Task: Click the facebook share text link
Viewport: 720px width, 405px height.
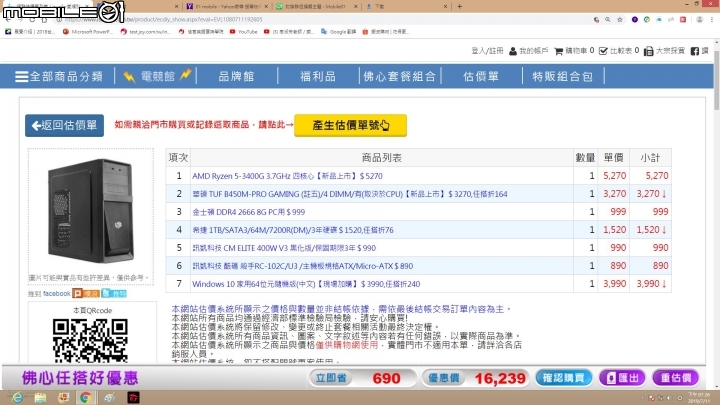Action: 56,293
